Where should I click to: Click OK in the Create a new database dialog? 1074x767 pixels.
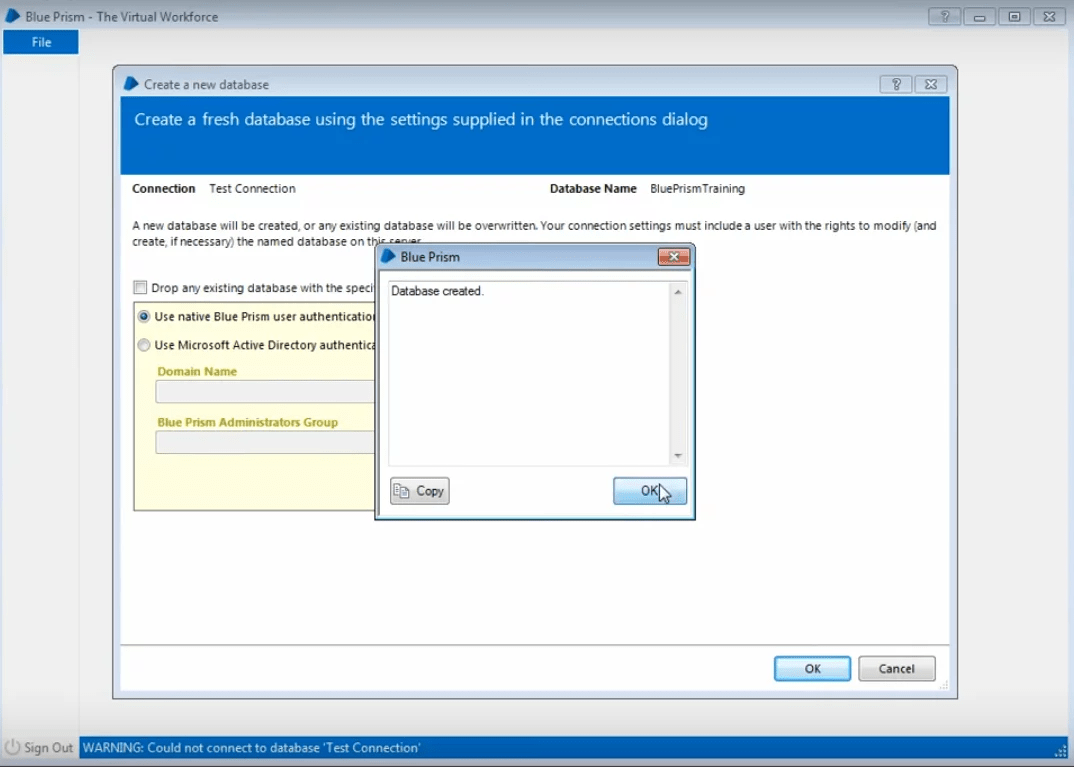812,668
